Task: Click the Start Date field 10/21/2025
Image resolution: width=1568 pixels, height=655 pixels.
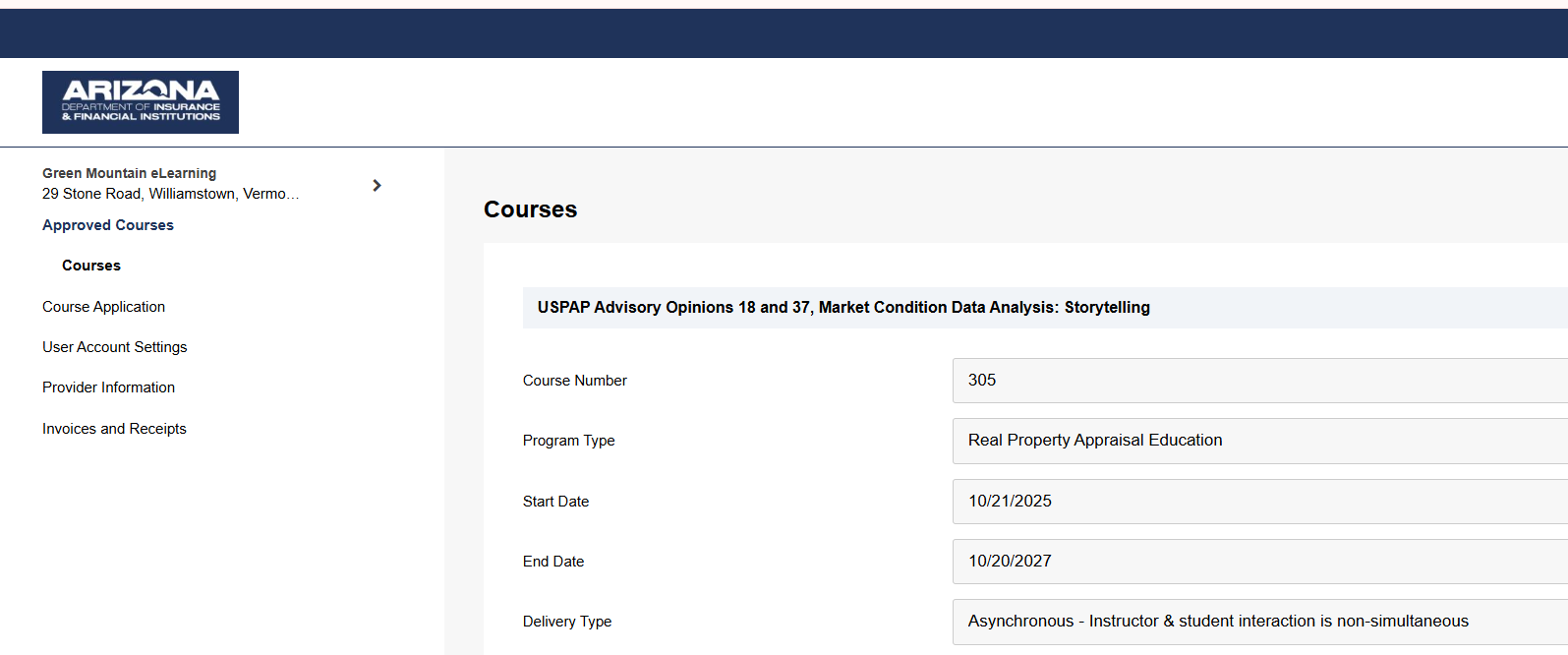Action: click(x=1258, y=502)
